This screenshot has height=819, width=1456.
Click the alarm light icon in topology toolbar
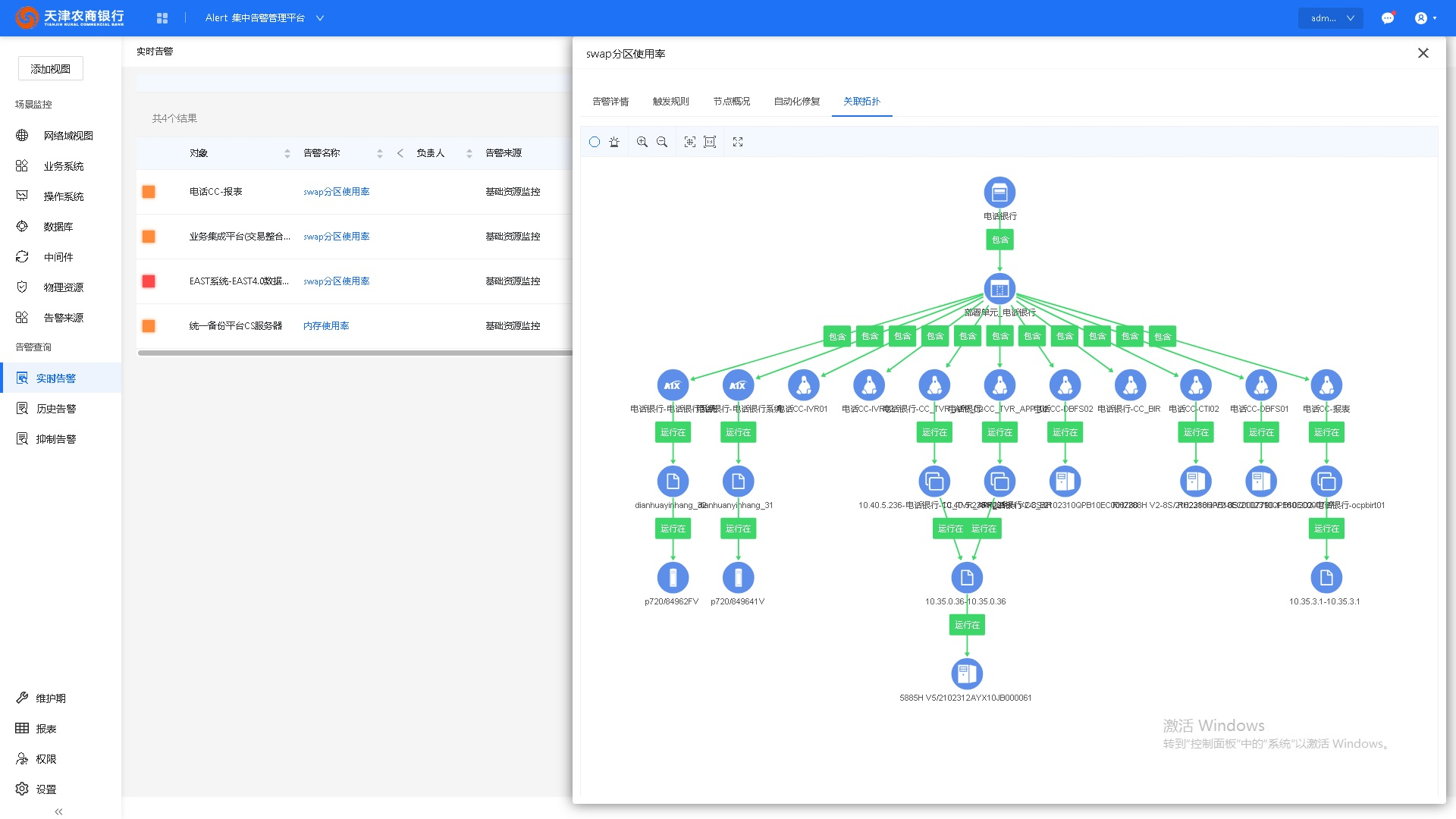(614, 142)
